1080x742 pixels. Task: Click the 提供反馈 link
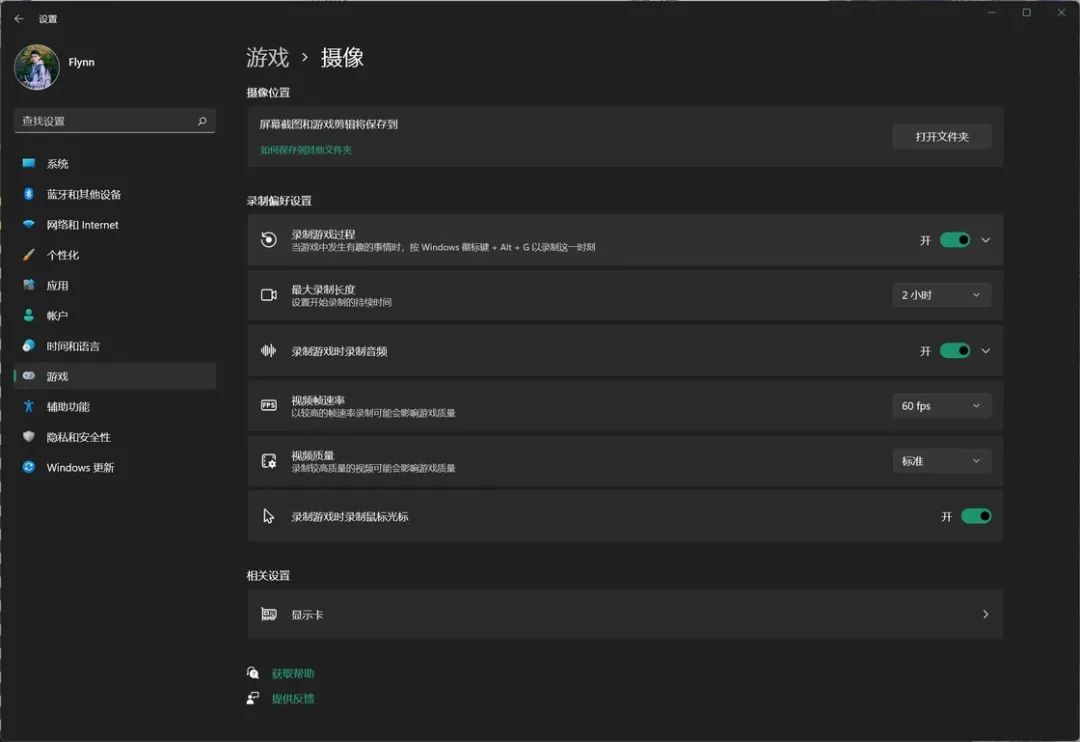pyautogui.click(x=293, y=699)
